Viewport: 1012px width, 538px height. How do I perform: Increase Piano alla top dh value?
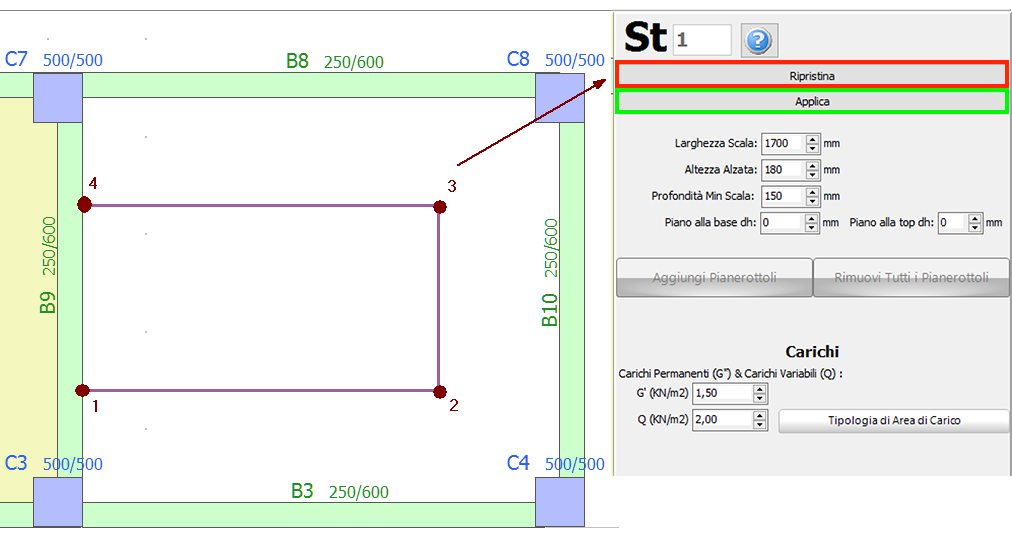click(x=975, y=219)
